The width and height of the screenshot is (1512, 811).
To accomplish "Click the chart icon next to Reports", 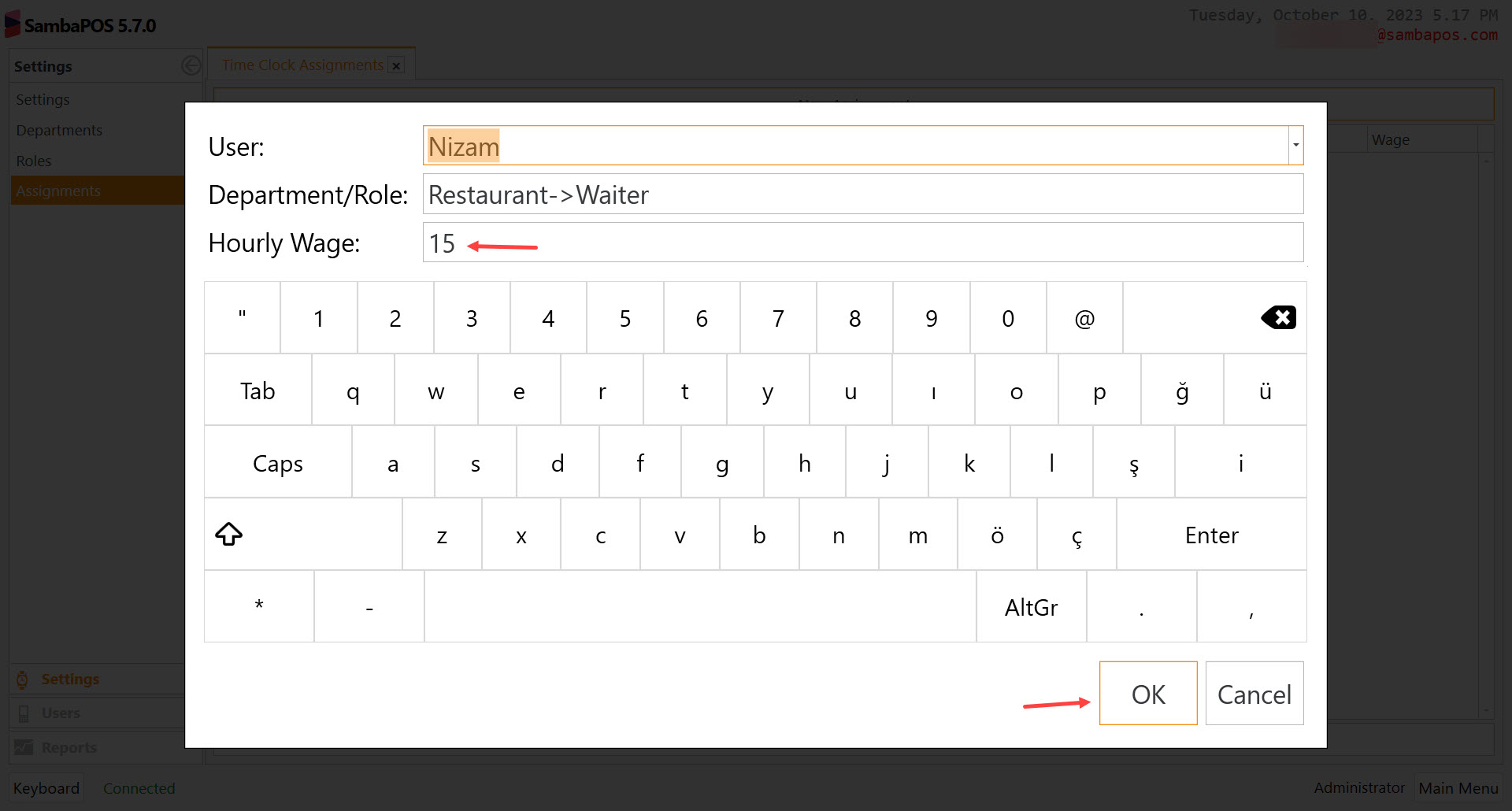I will coord(24,746).
